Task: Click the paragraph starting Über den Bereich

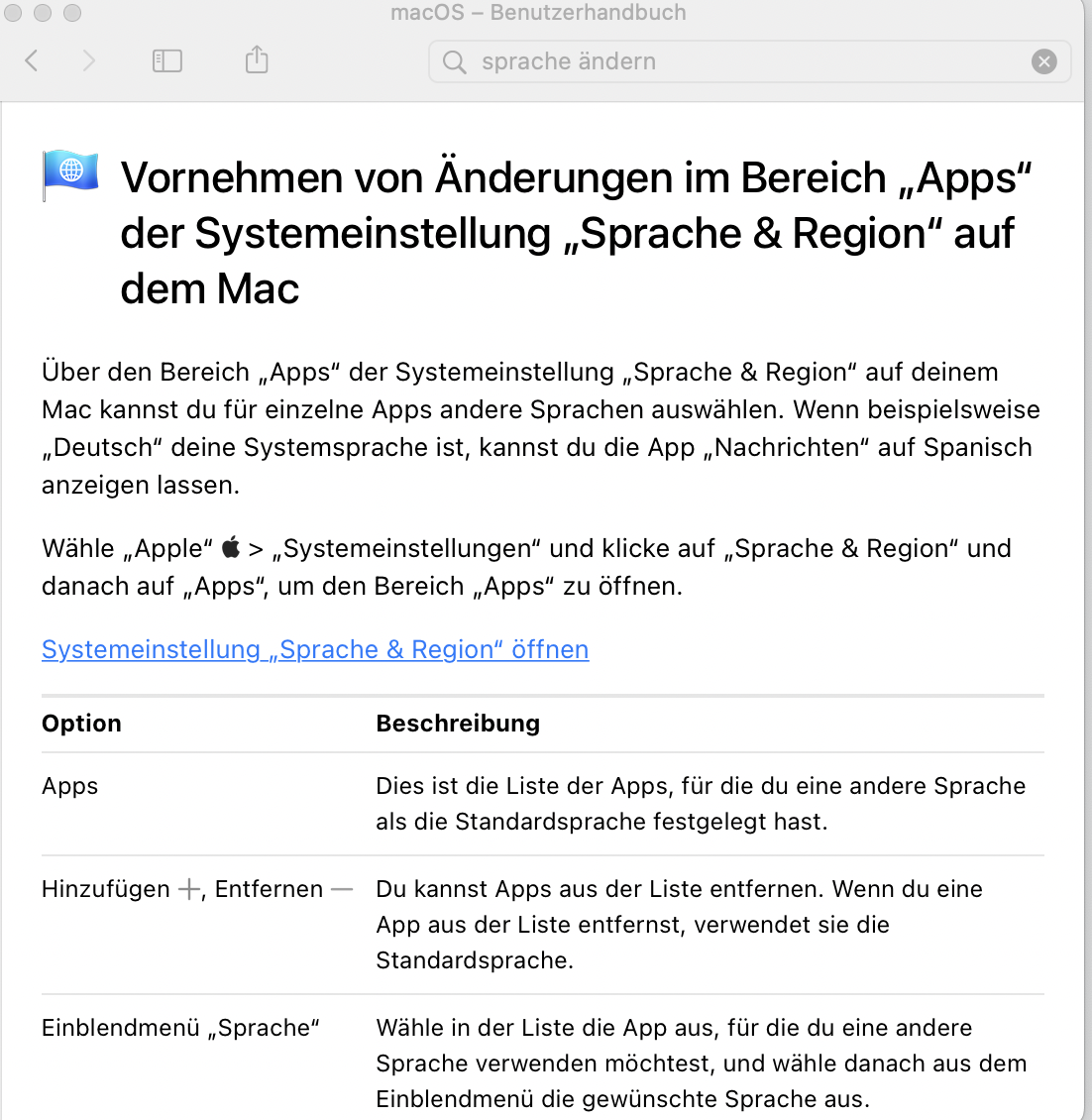Action: pos(541,428)
